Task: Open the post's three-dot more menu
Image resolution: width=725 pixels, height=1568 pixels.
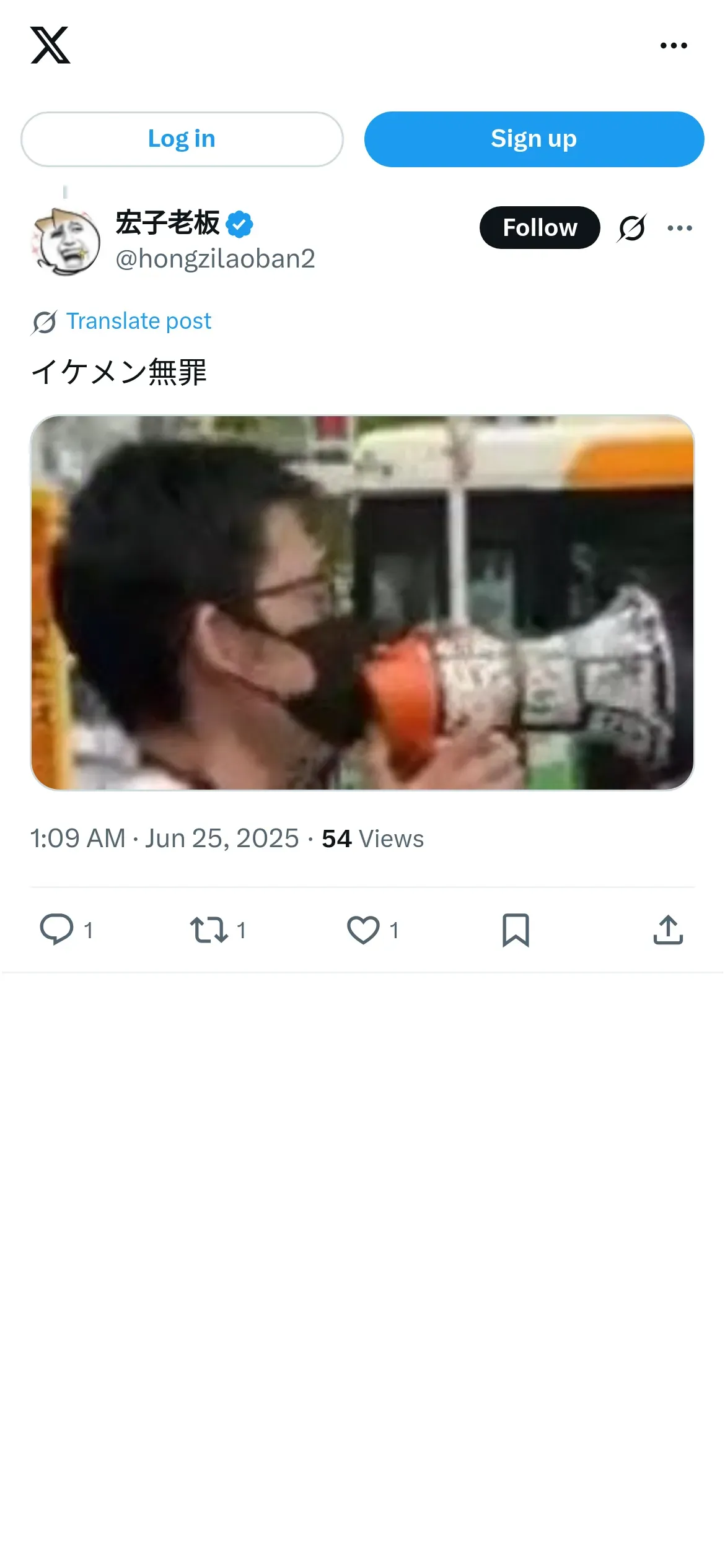Action: click(x=680, y=228)
